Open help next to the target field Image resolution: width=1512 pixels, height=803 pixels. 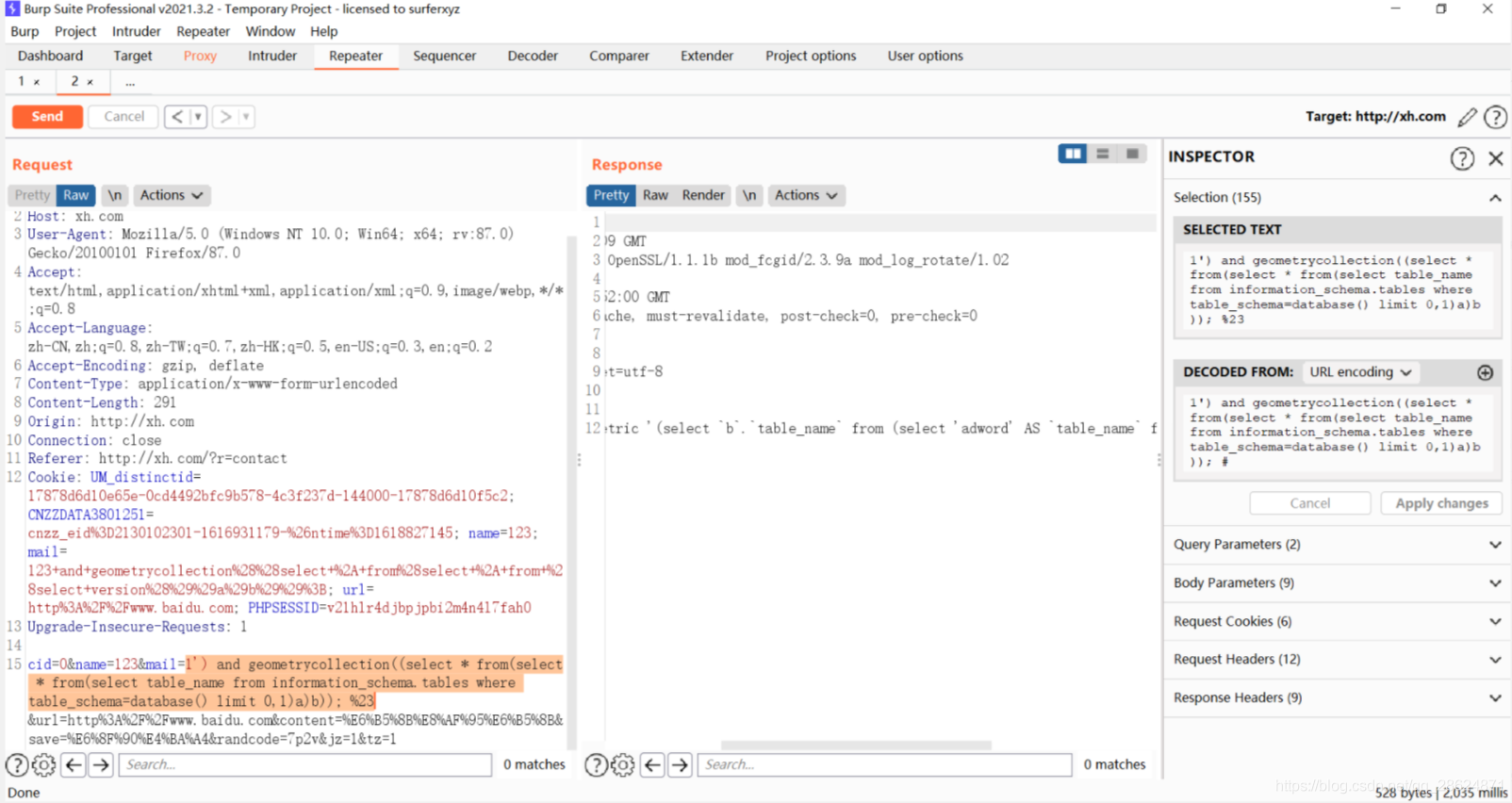click(1495, 117)
